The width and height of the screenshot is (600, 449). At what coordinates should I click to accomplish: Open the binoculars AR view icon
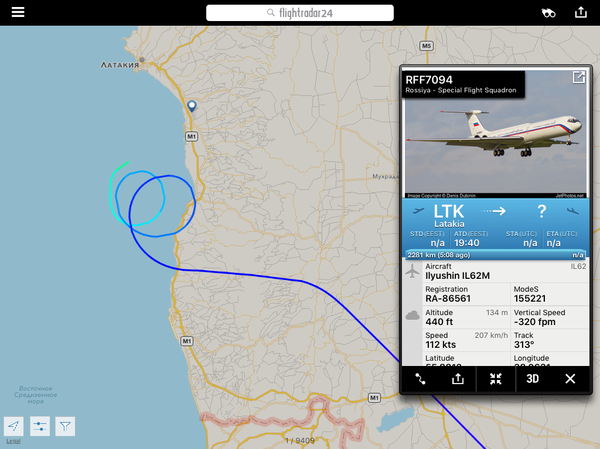click(x=548, y=13)
